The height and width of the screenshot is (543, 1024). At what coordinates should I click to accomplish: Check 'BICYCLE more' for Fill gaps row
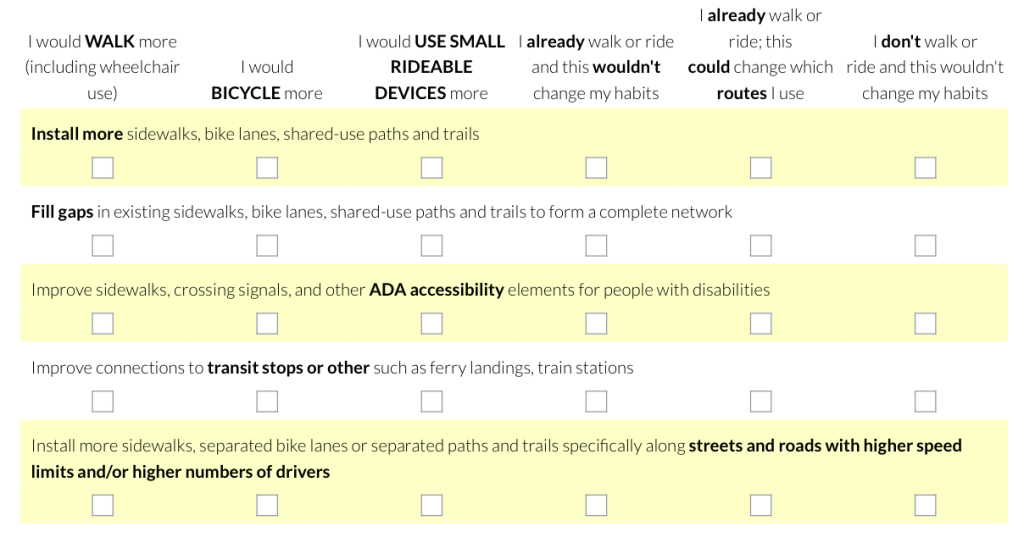point(267,246)
